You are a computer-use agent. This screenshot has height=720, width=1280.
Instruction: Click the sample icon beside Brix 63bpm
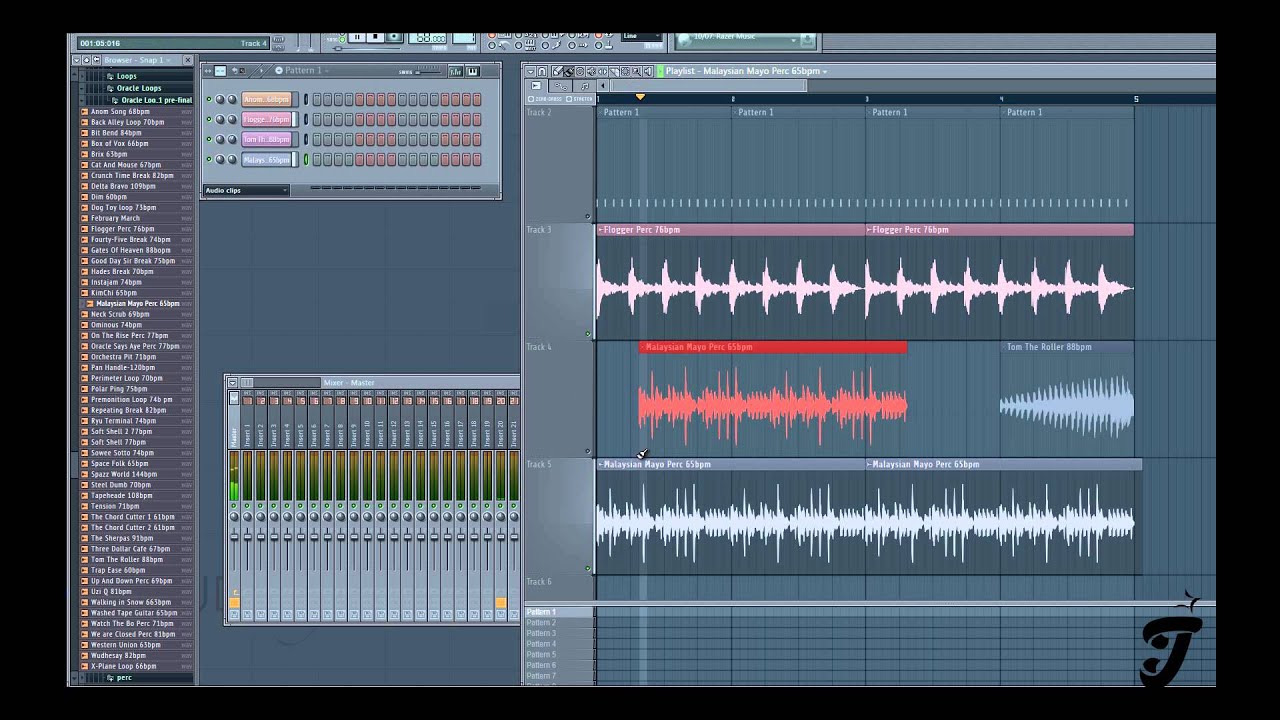[x=85, y=154]
